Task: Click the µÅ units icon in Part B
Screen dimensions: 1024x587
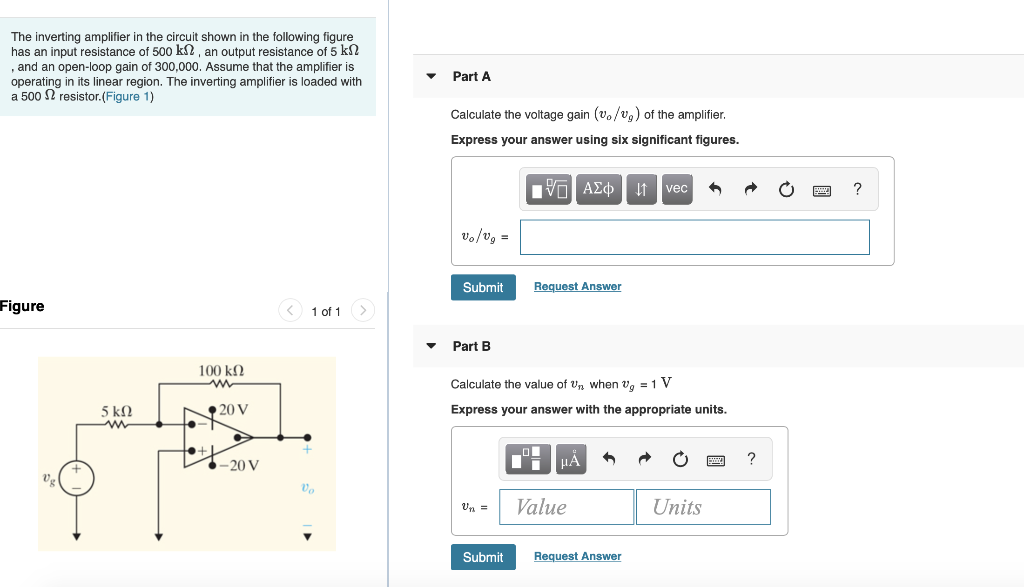Action: [570, 459]
